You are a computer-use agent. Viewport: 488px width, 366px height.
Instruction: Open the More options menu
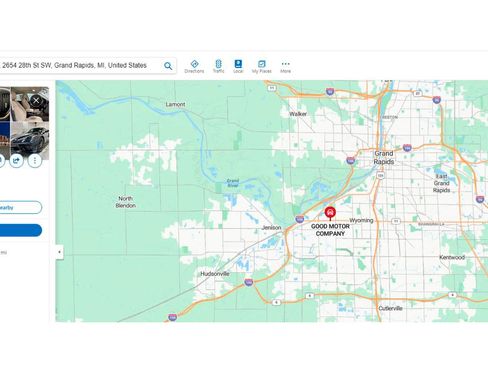[285, 66]
